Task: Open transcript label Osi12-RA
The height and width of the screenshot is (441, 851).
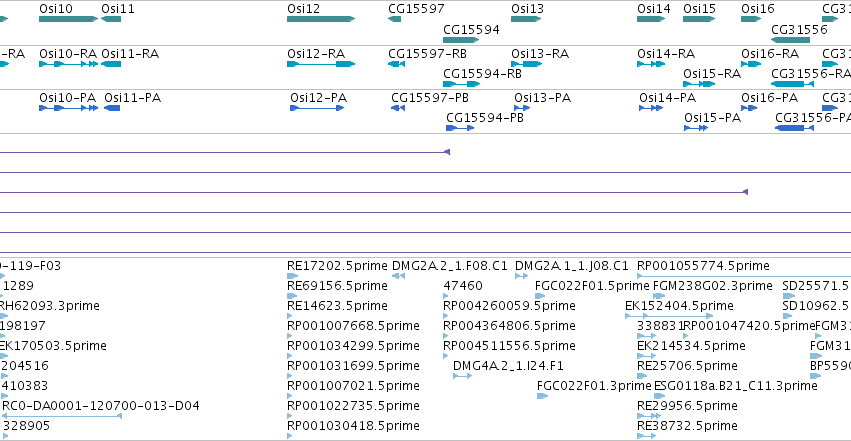Action: [x=316, y=54]
